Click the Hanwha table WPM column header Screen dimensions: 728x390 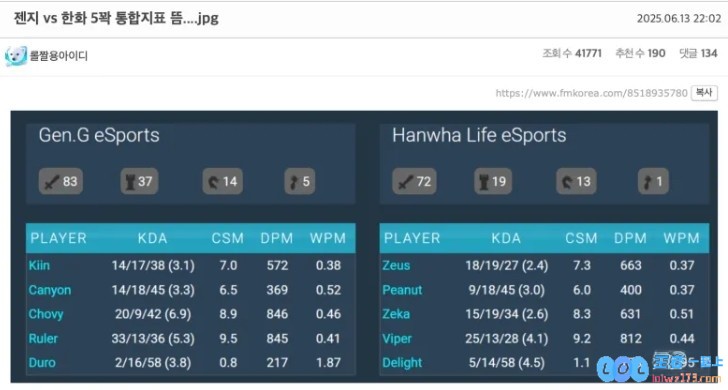pyautogui.click(x=681, y=238)
